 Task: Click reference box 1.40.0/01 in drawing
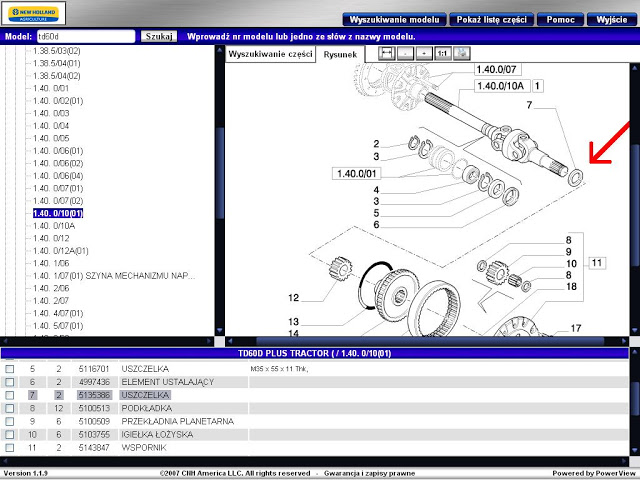(x=359, y=173)
